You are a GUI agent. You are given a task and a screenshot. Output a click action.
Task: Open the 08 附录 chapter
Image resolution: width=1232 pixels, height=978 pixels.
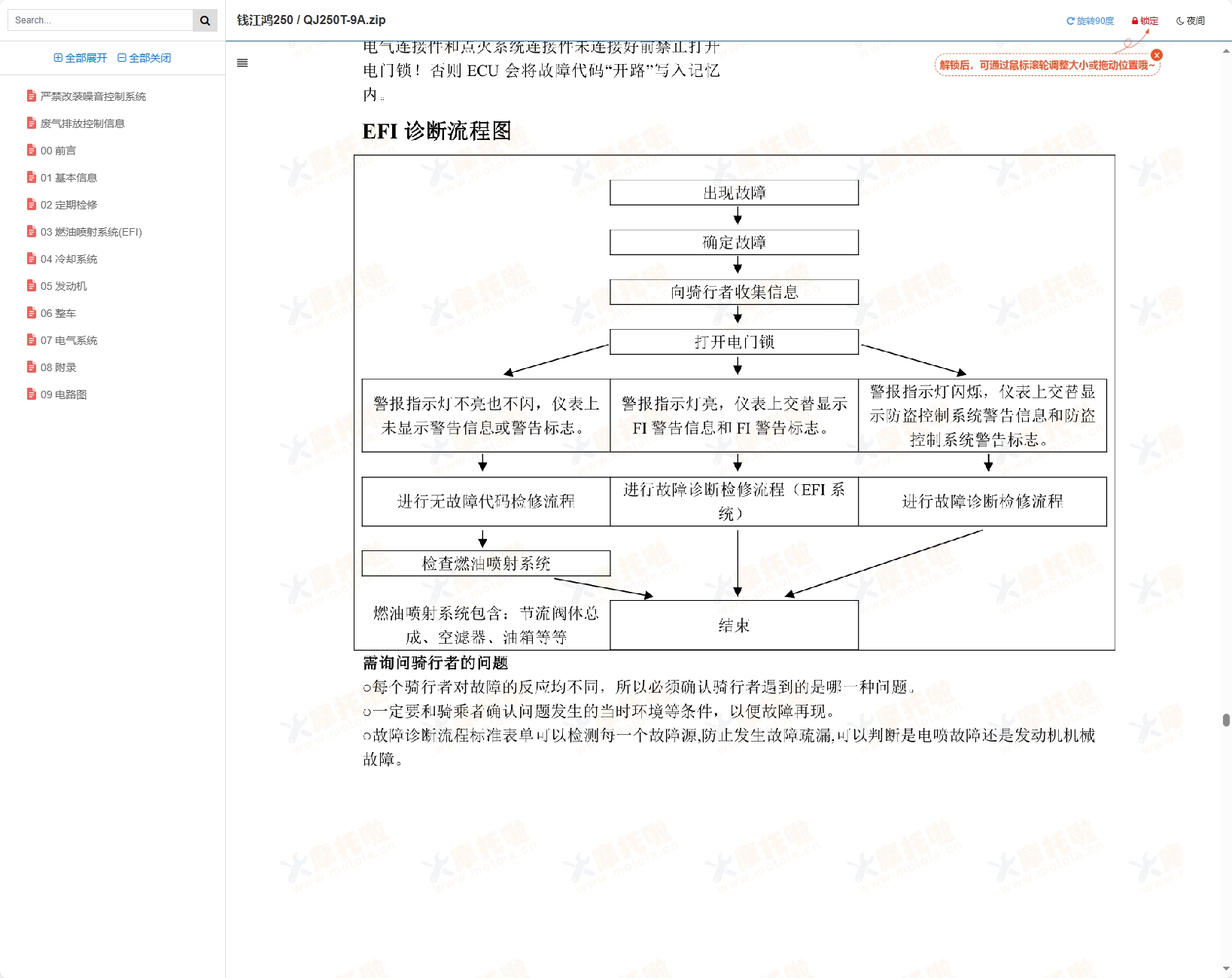58,367
